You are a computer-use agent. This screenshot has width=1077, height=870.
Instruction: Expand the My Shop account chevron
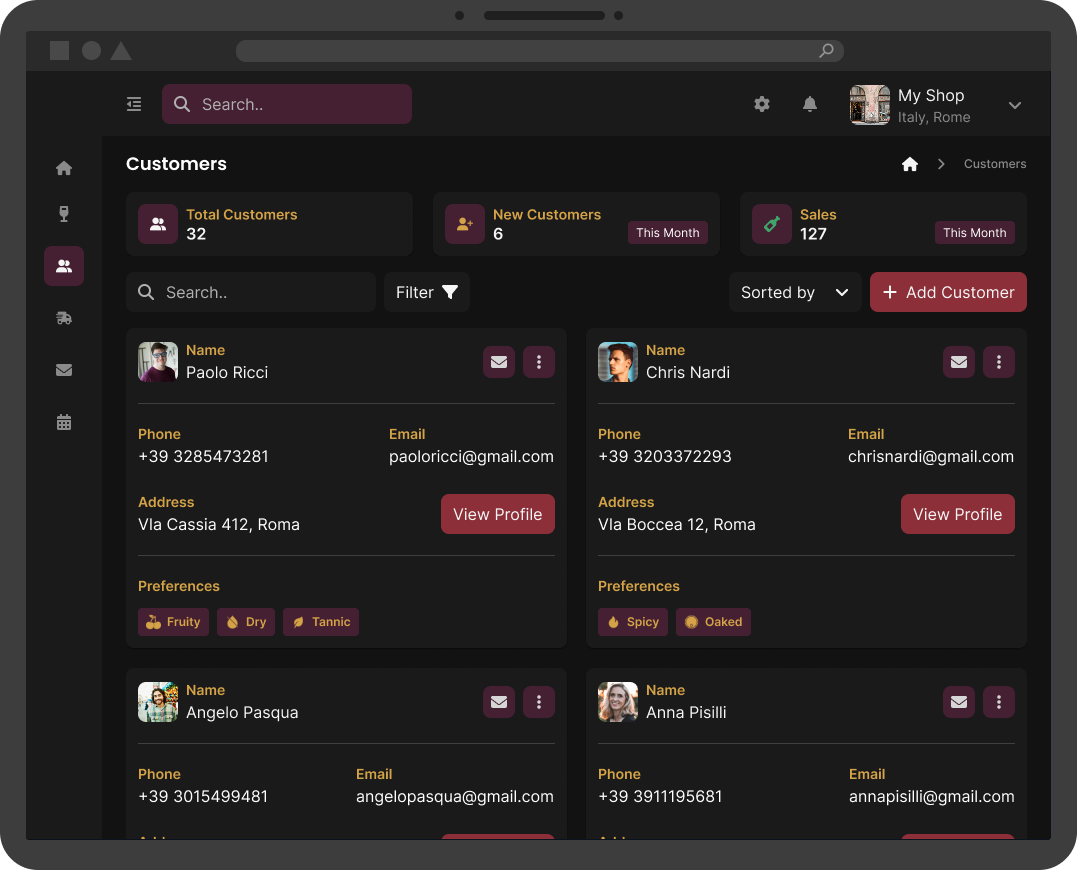click(1014, 105)
